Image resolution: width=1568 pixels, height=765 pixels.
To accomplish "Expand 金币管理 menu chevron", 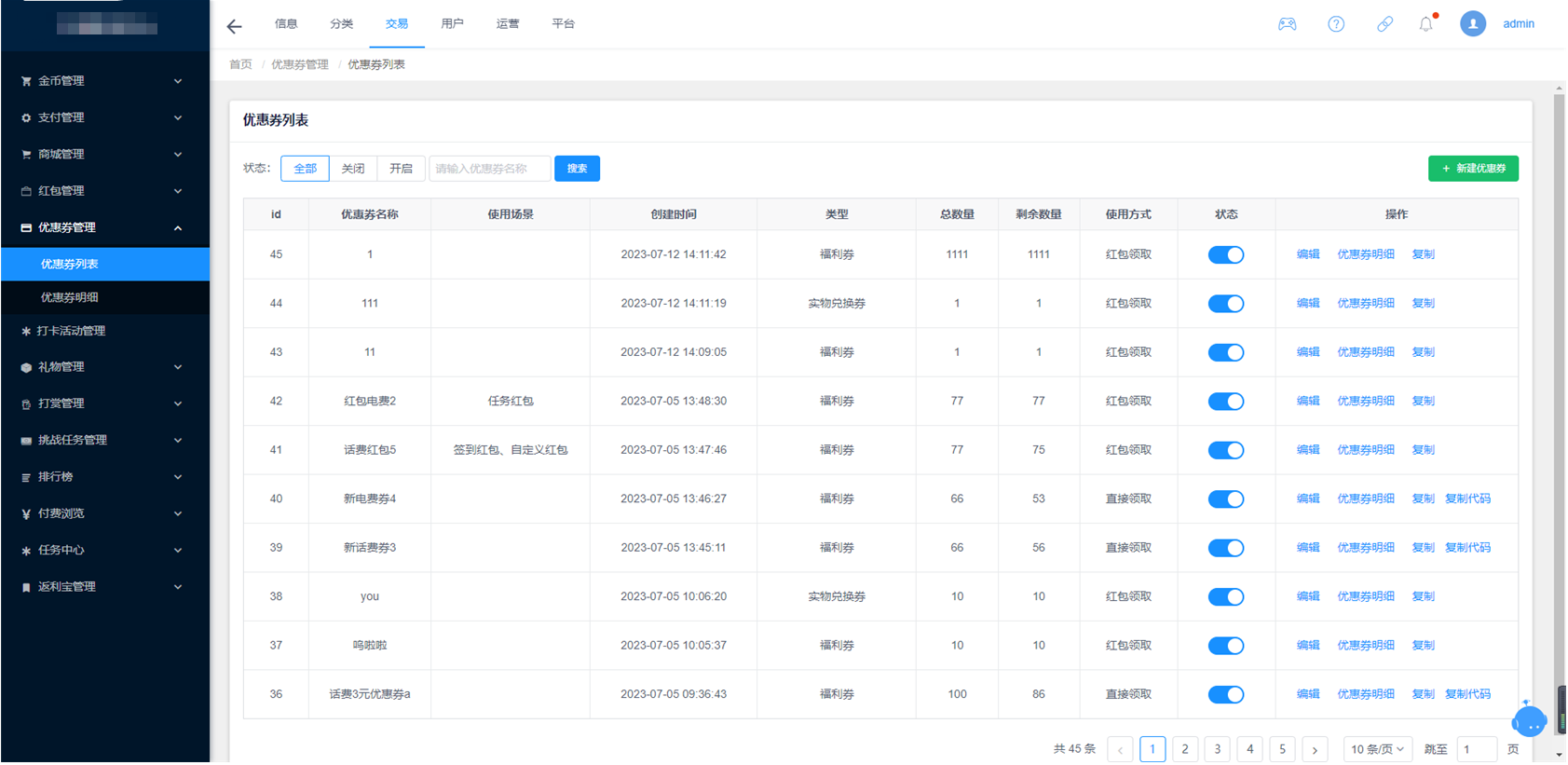I will 178,81.
